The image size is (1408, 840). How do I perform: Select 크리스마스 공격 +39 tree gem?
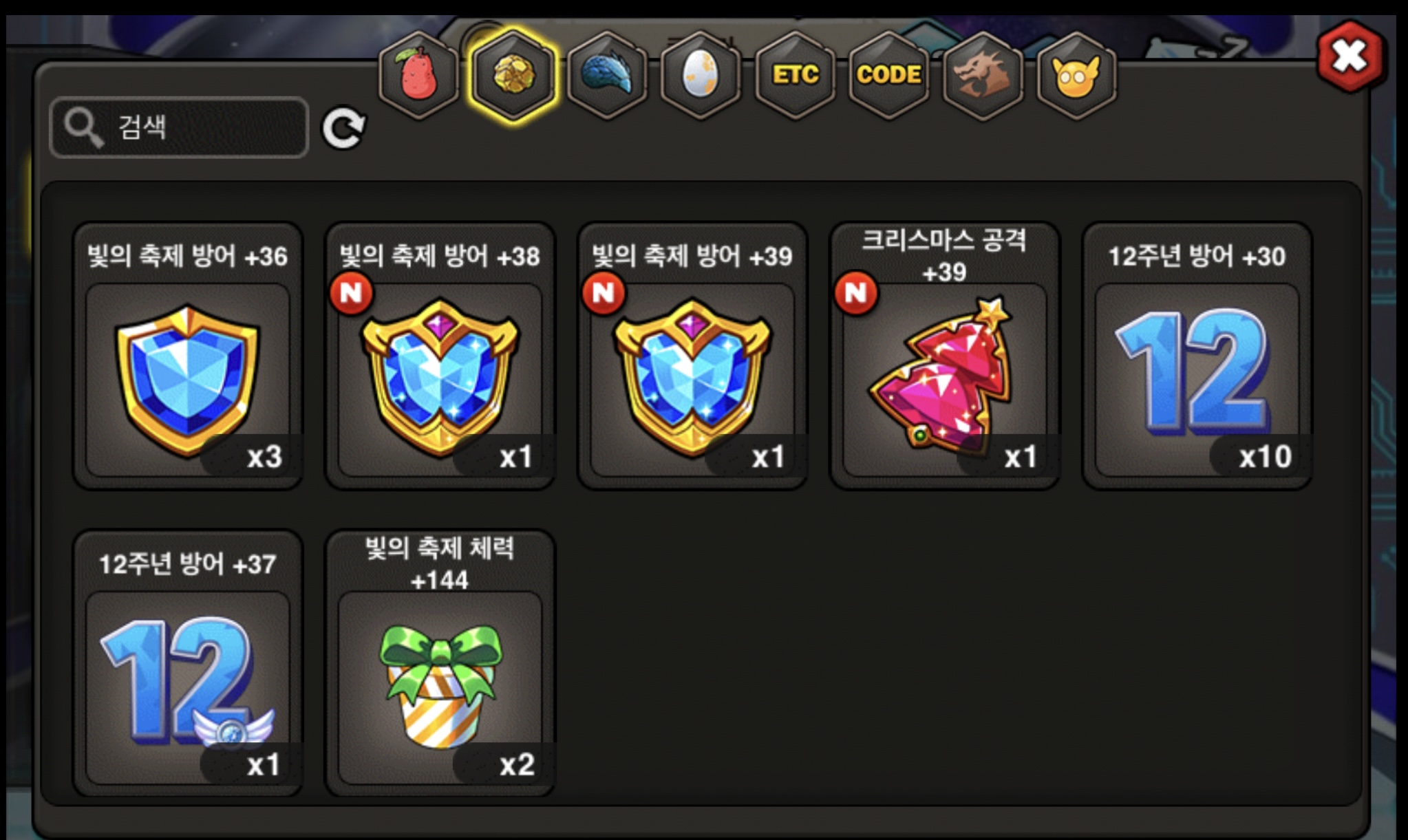tap(945, 356)
